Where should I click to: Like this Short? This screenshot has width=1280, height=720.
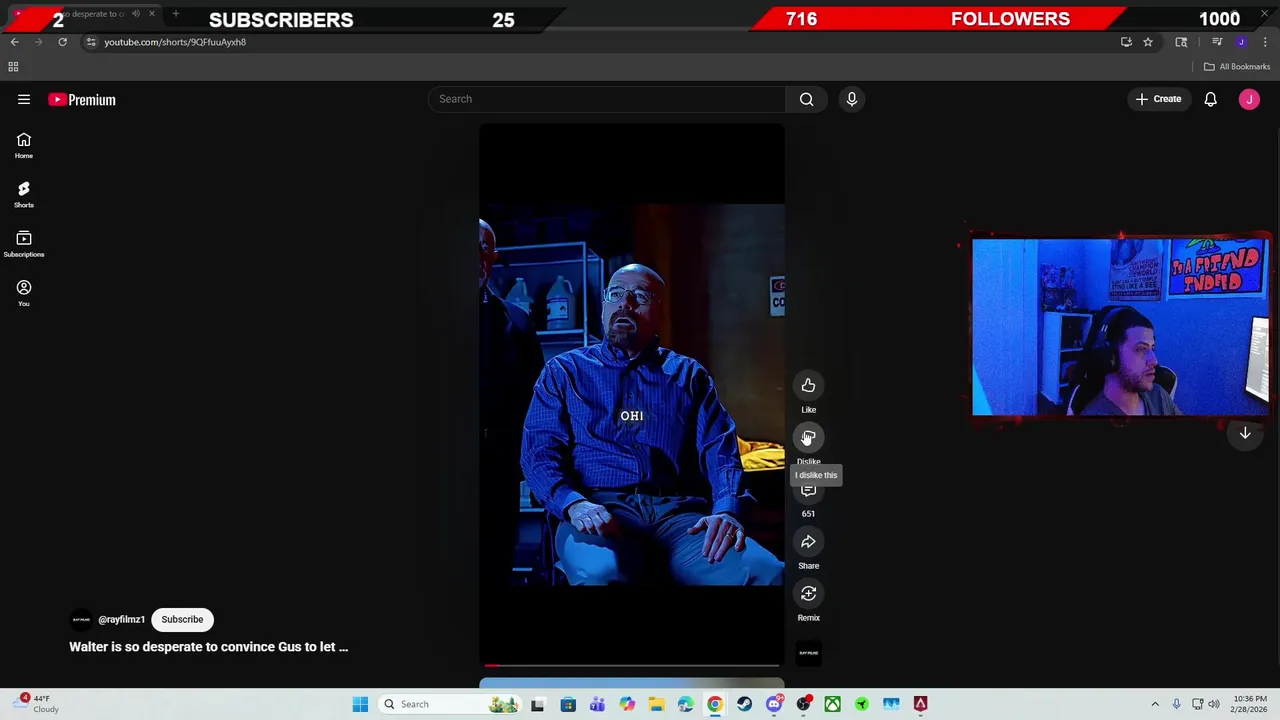pos(808,385)
